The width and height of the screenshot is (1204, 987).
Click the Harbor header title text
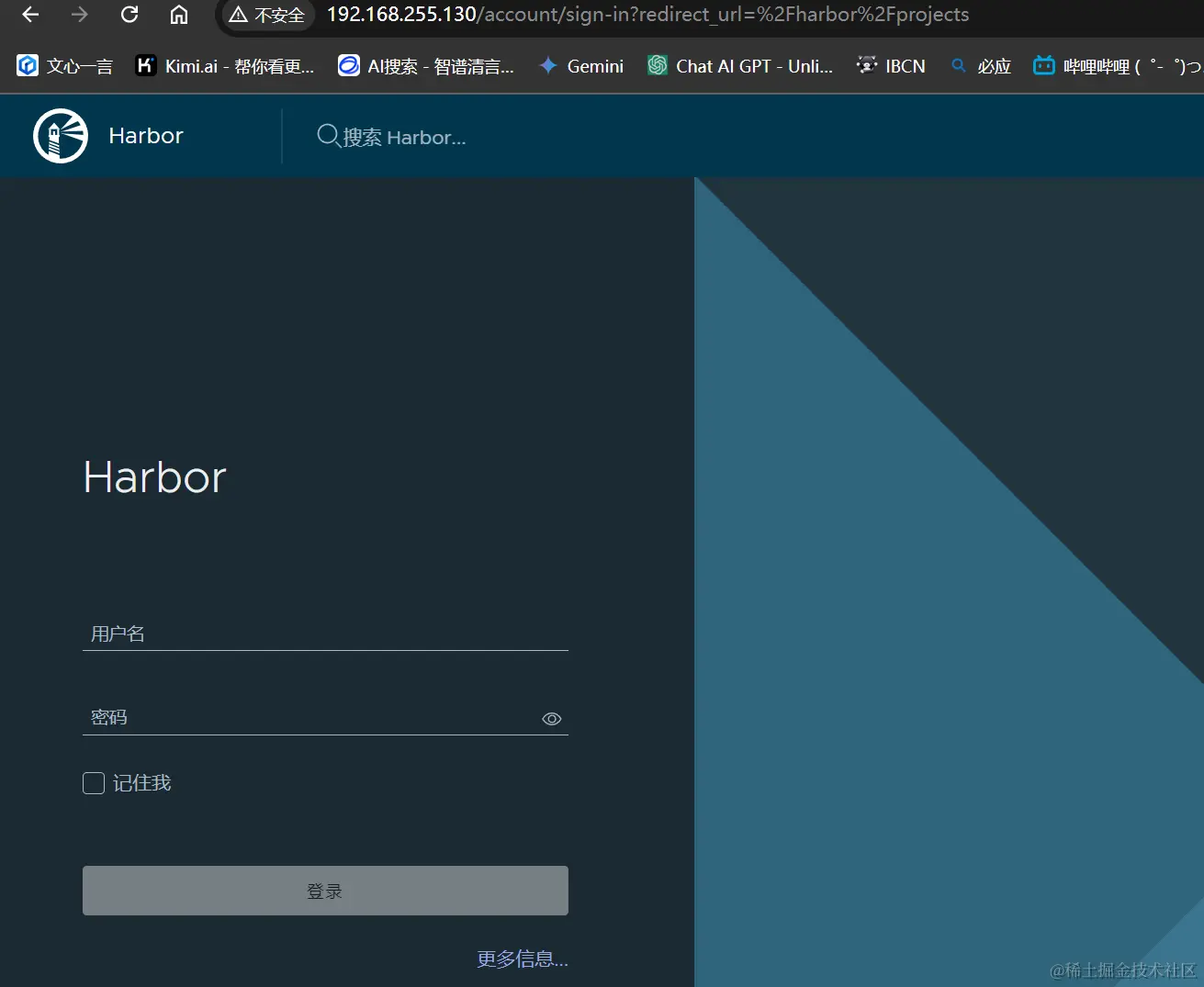[x=146, y=136]
